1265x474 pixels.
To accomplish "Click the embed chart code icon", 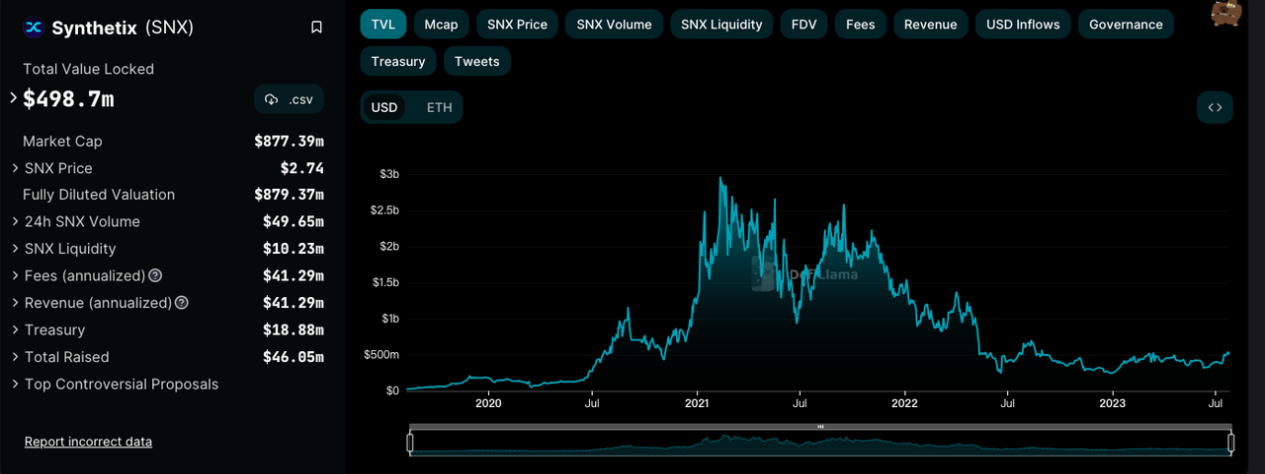I will (1215, 107).
